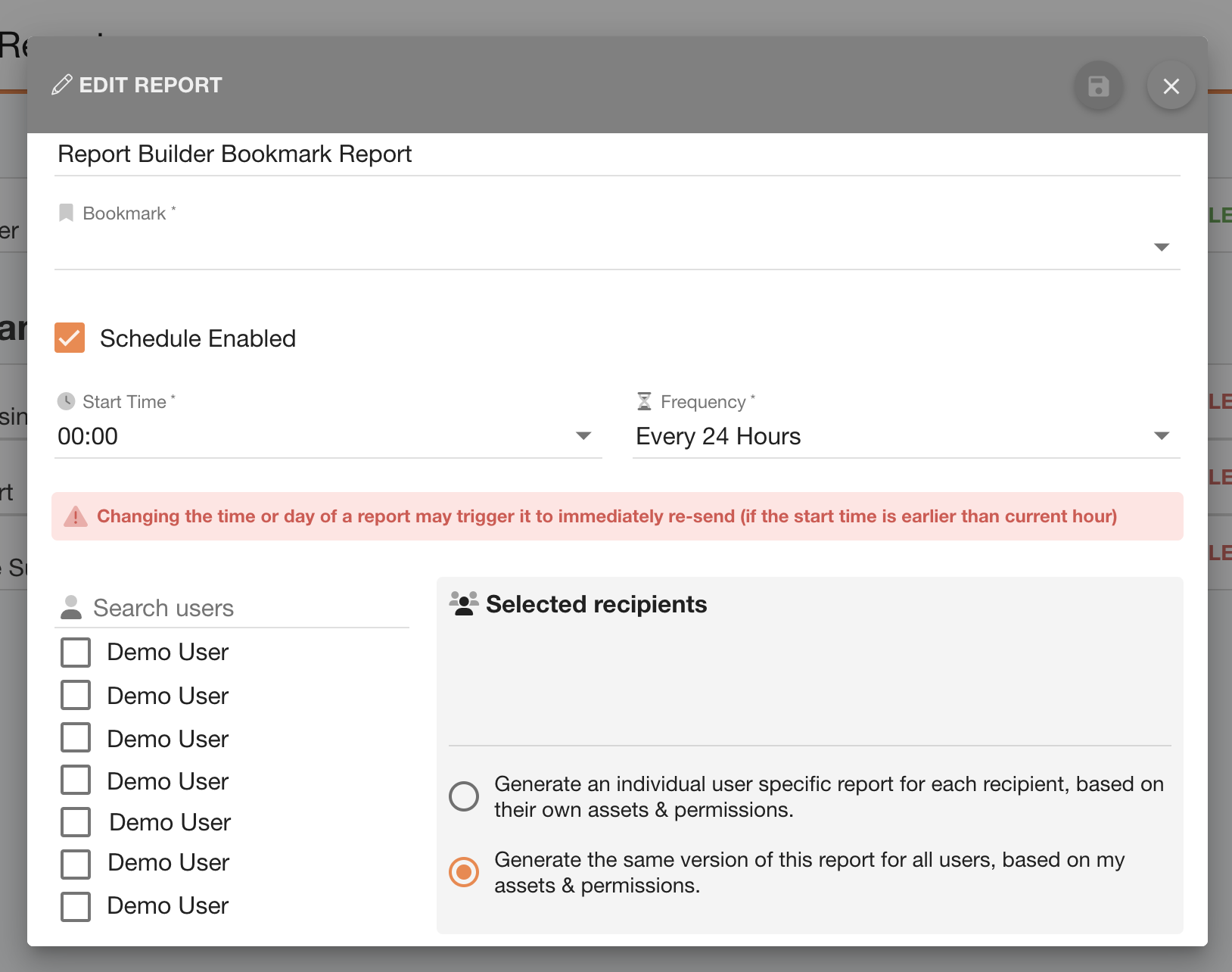Click the report name field

(x=617, y=154)
